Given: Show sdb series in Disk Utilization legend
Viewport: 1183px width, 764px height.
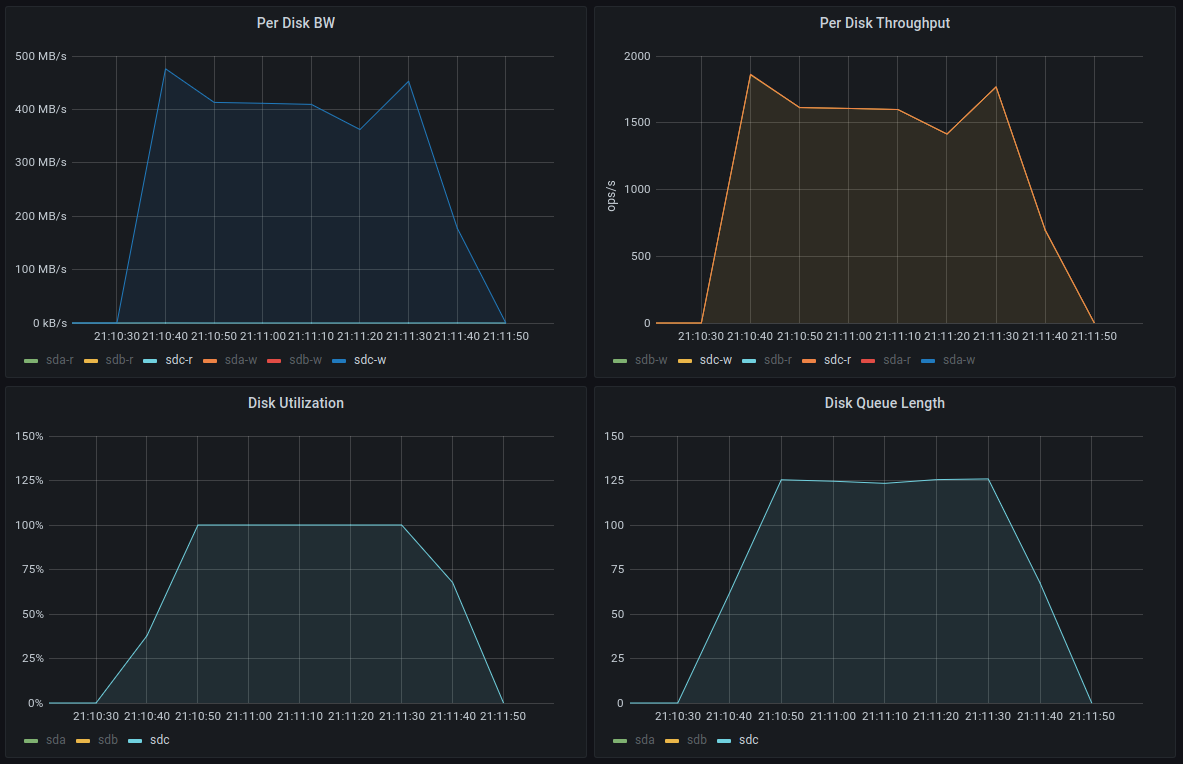Looking at the screenshot, I should pos(108,741).
